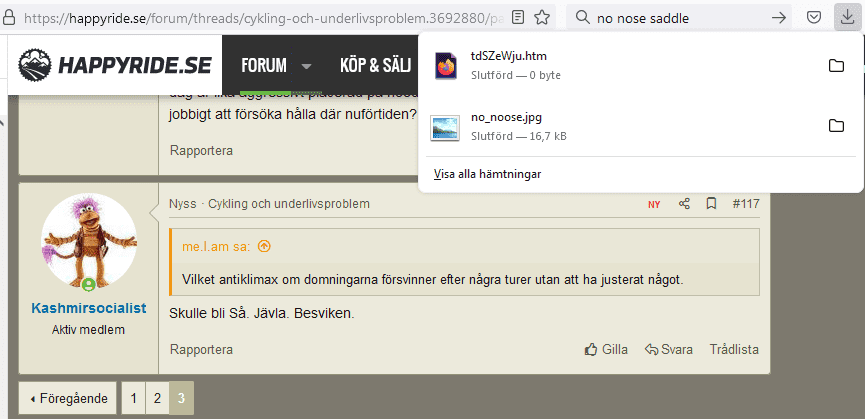865x419 pixels.
Task: Bookmark this page with the star icon
Action: [542, 17]
